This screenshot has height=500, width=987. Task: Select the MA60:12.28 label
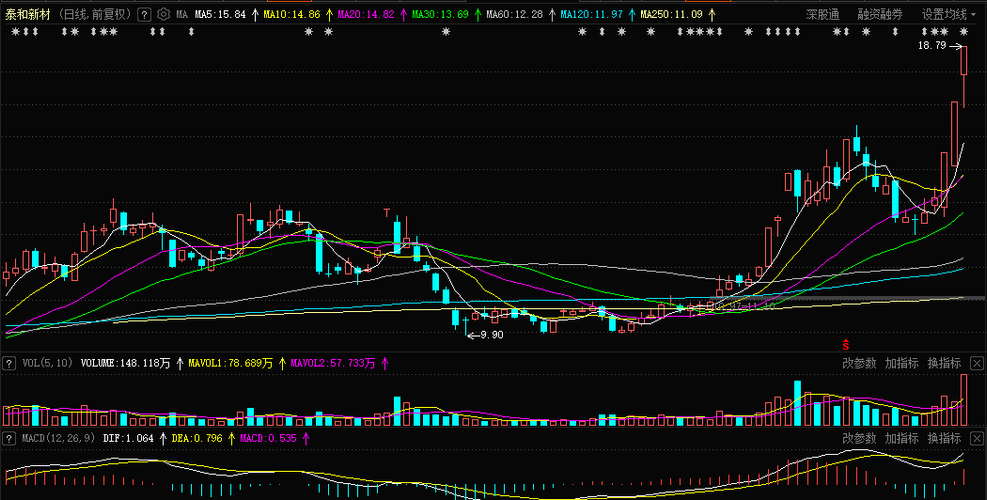click(514, 14)
